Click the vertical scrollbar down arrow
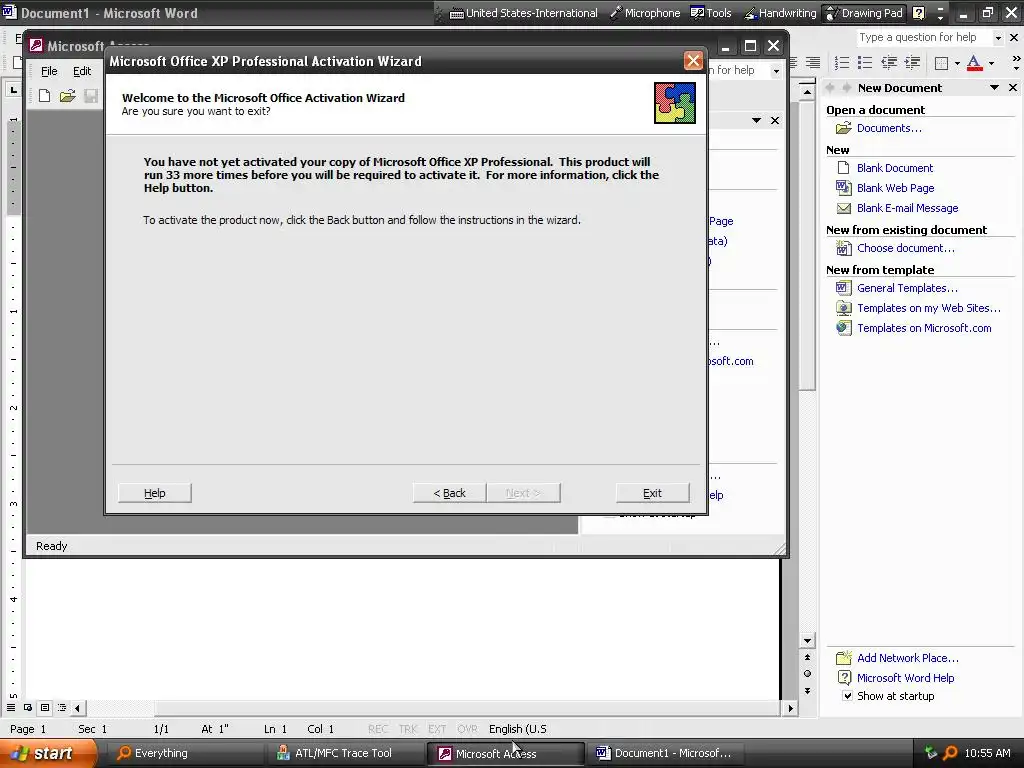The image size is (1024, 768). point(807,641)
